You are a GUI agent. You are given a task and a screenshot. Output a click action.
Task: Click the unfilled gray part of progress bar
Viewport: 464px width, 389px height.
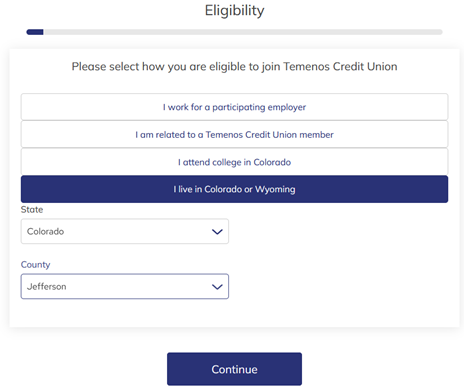243,32
